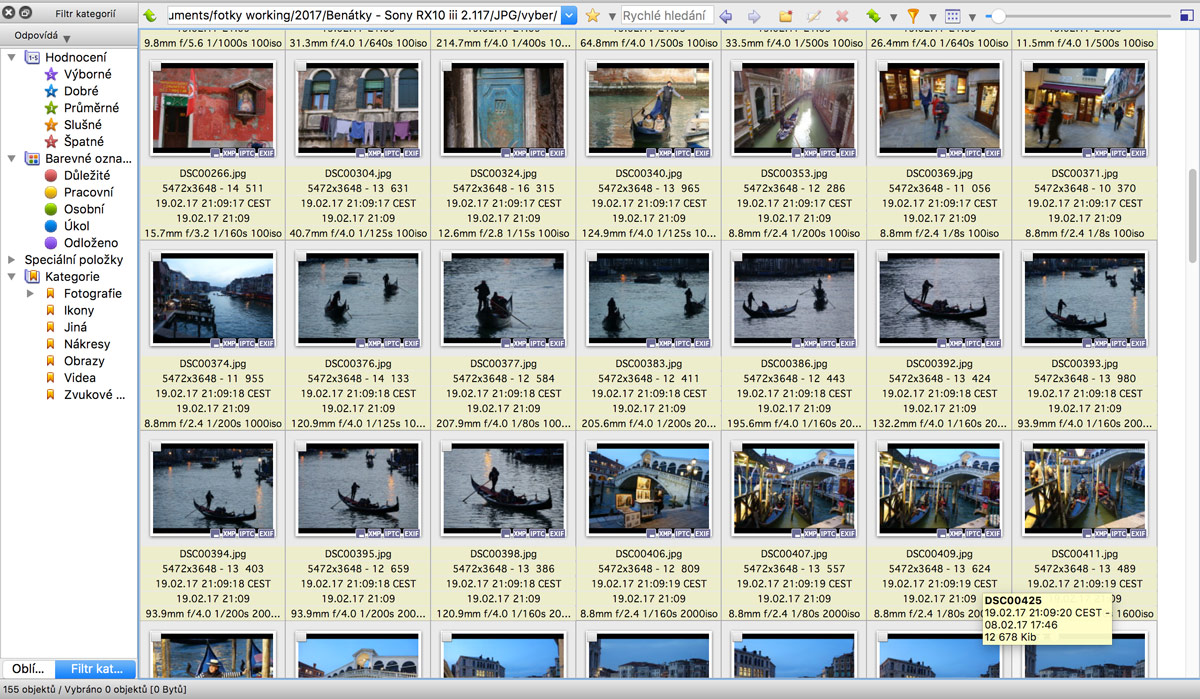This screenshot has width=1200, height=699.
Task: Select the Výborné rating filter
Action: 87,74
